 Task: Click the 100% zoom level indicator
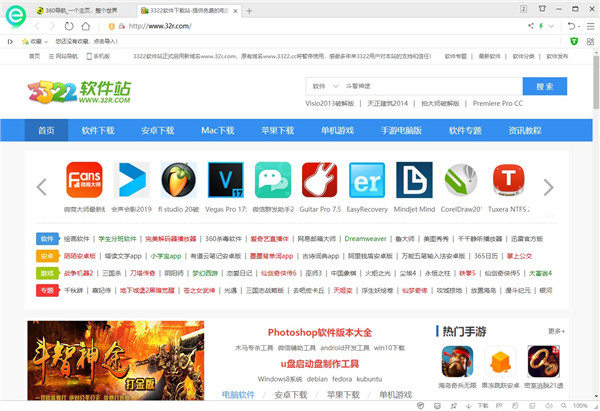(580, 406)
